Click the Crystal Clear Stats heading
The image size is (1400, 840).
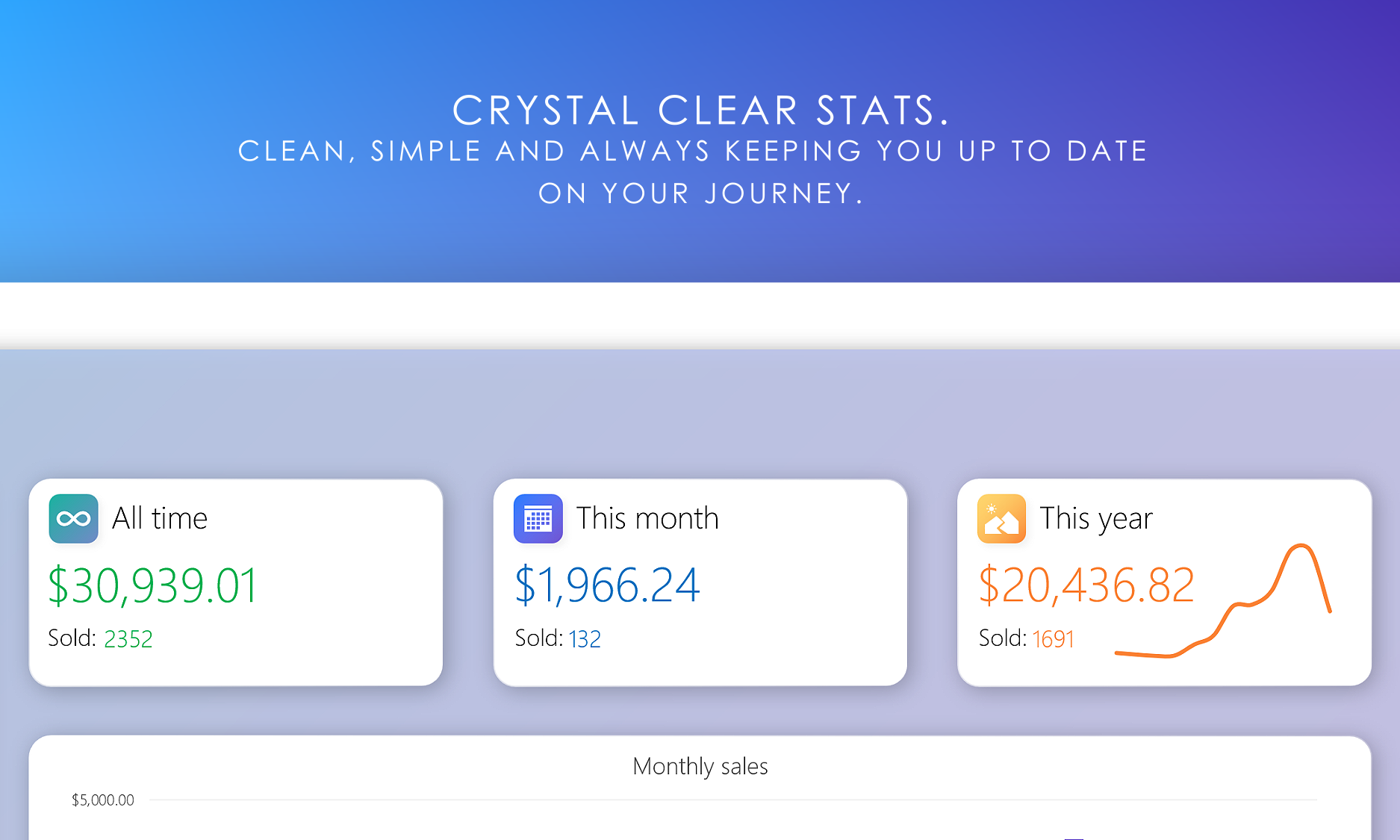point(700,111)
